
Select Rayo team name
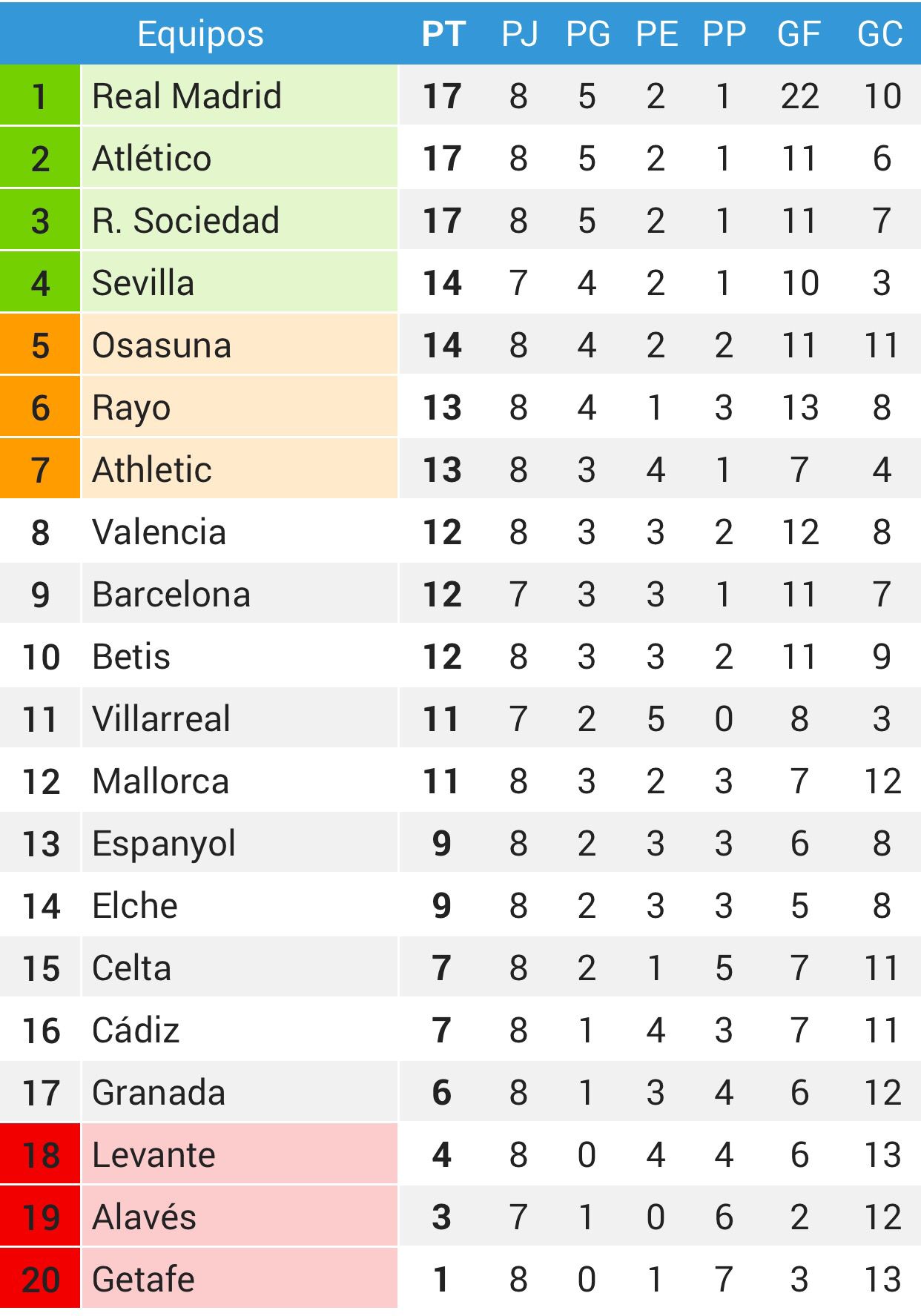pyautogui.click(x=131, y=409)
